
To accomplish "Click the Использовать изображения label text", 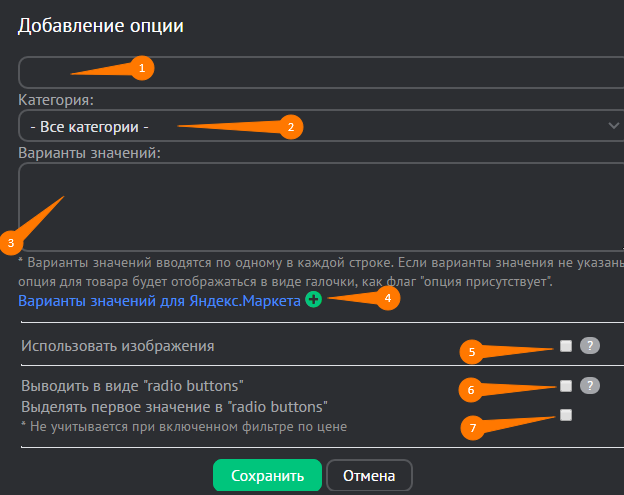I will (118, 346).
